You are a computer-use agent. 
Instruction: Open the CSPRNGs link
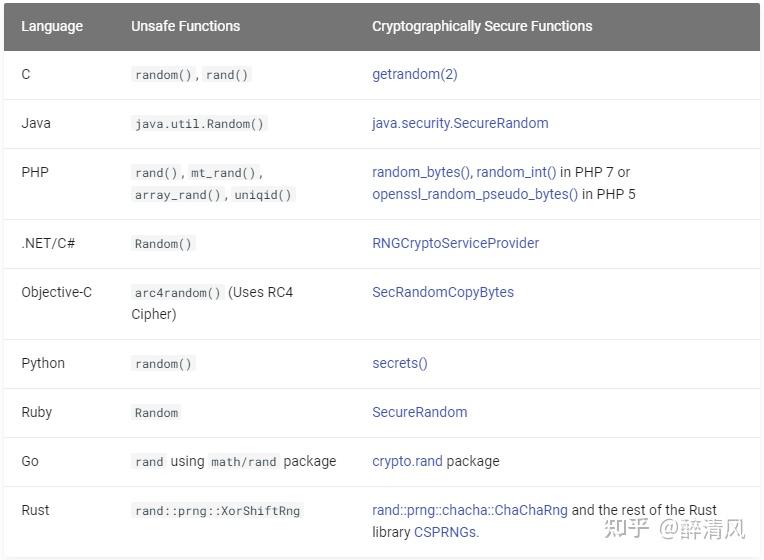pyautogui.click(x=446, y=532)
